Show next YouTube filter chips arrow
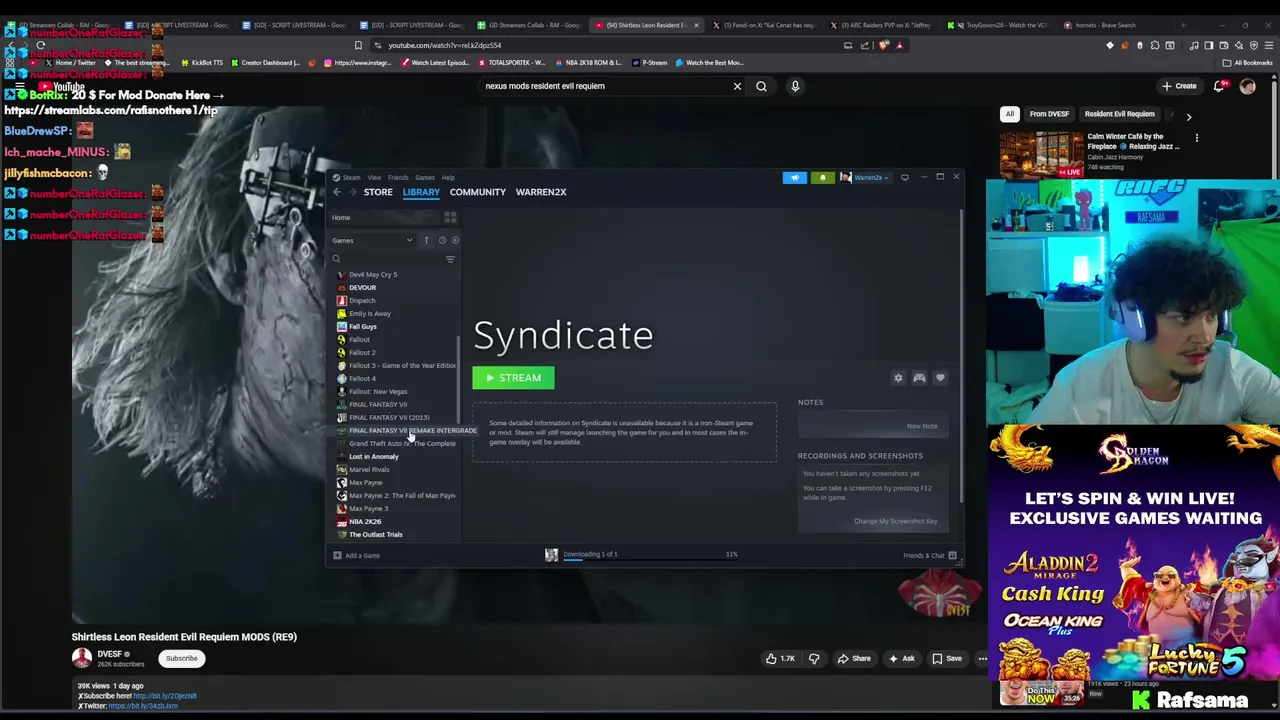Image resolution: width=1280 pixels, height=720 pixels. tap(1188, 116)
